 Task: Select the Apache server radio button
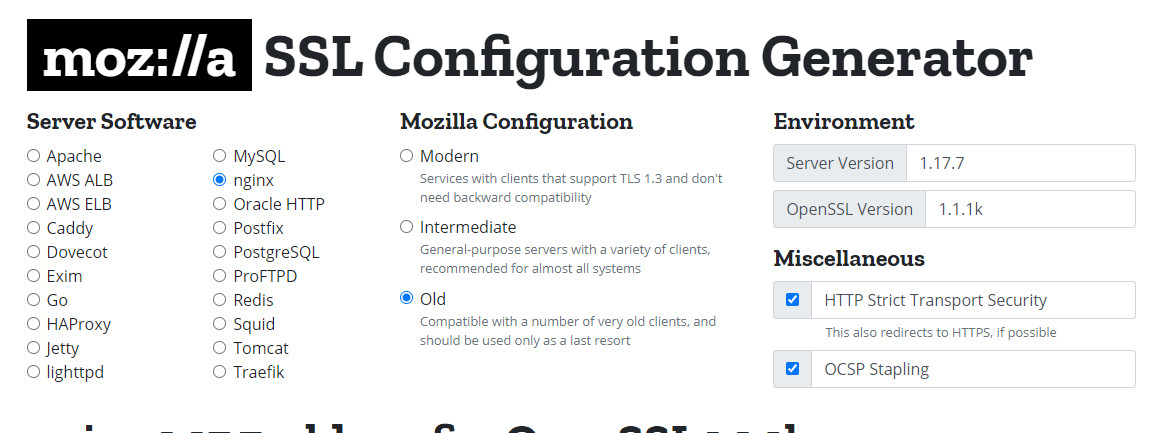coord(34,156)
